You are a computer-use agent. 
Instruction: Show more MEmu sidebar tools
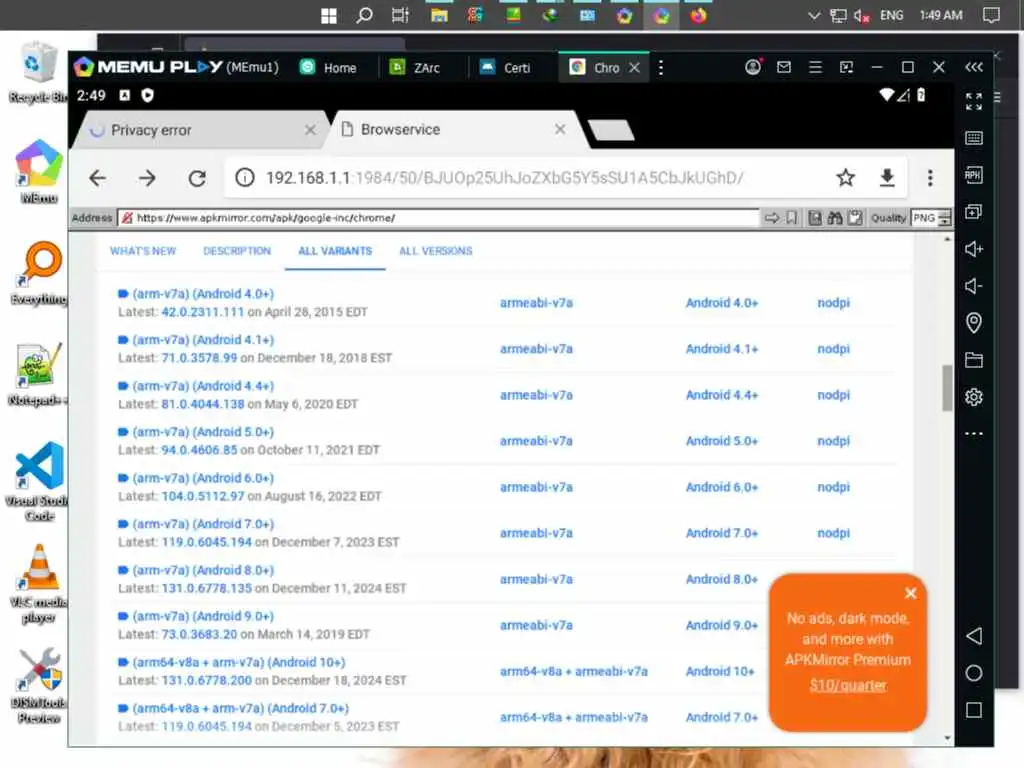974,434
